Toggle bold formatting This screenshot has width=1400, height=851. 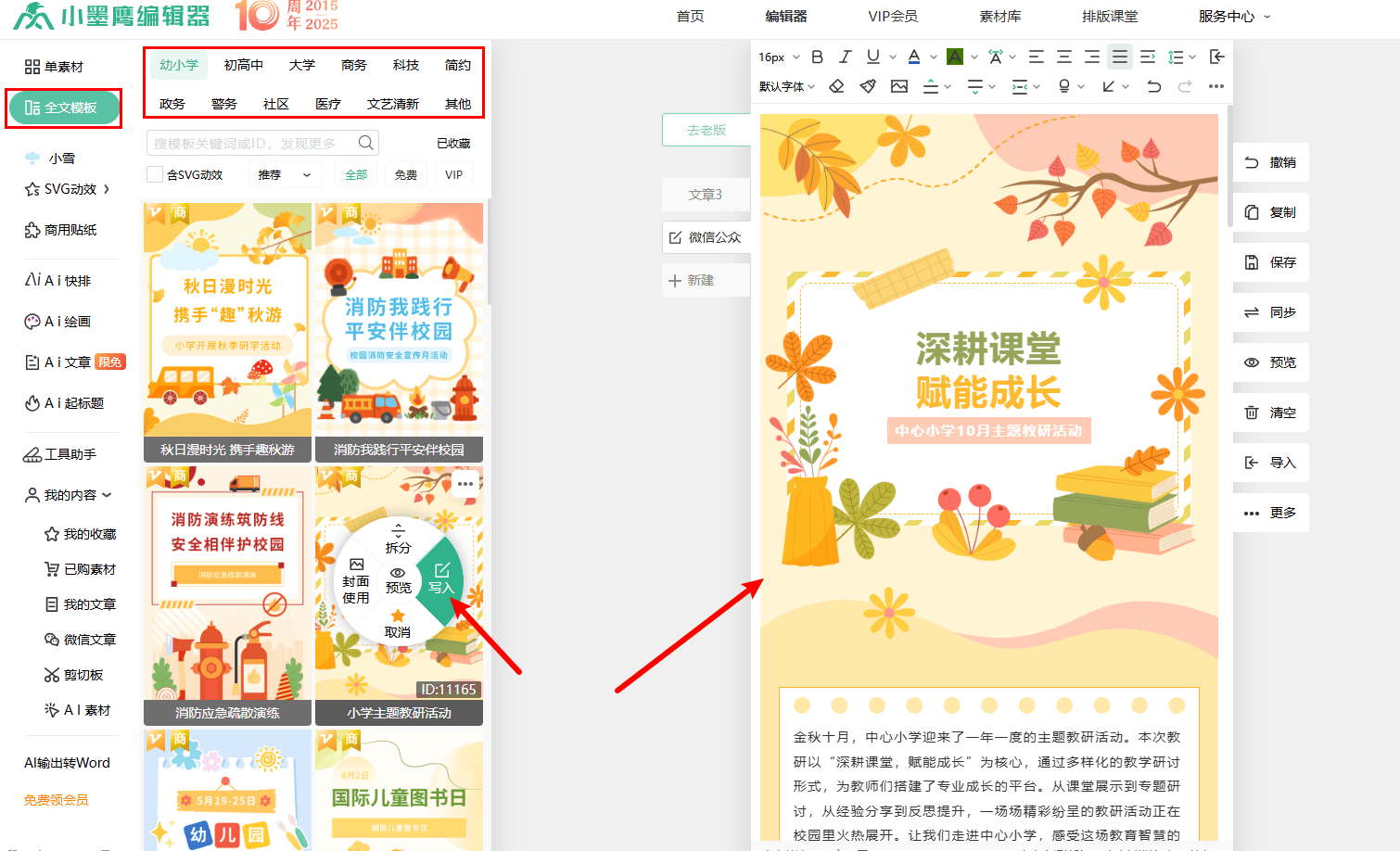click(x=816, y=56)
